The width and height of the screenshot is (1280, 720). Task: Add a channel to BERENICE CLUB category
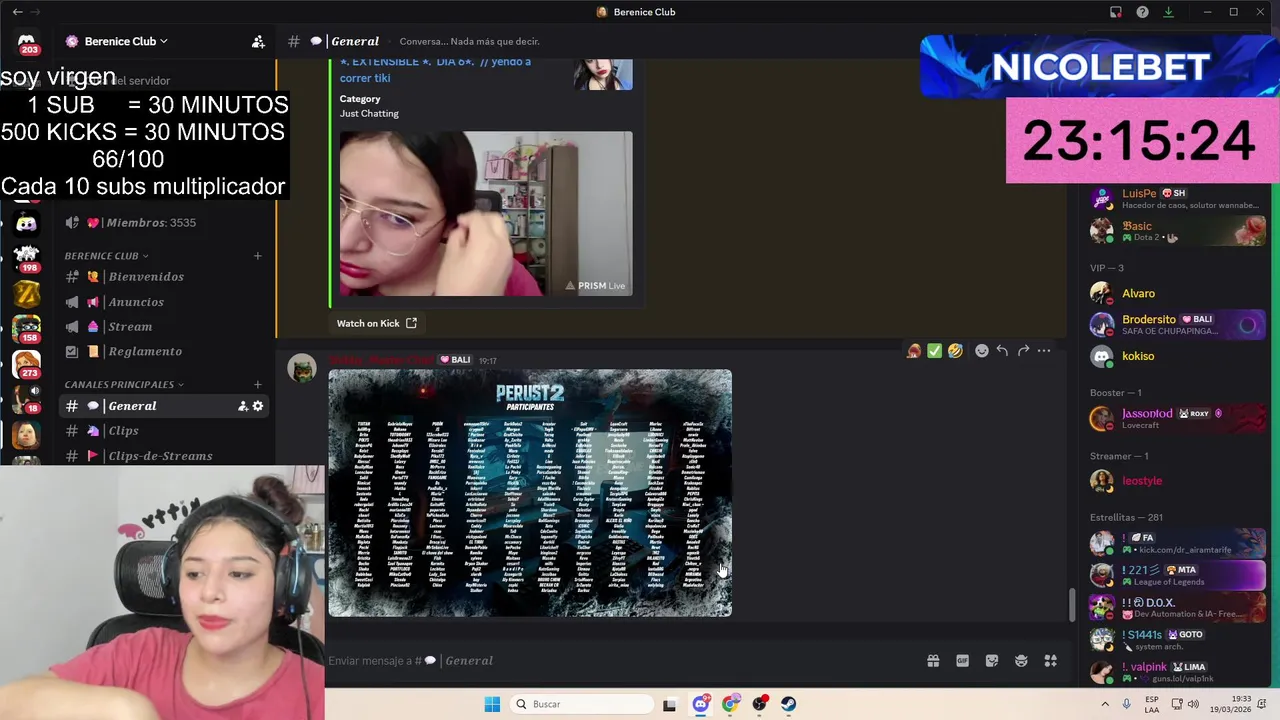(x=257, y=256)
